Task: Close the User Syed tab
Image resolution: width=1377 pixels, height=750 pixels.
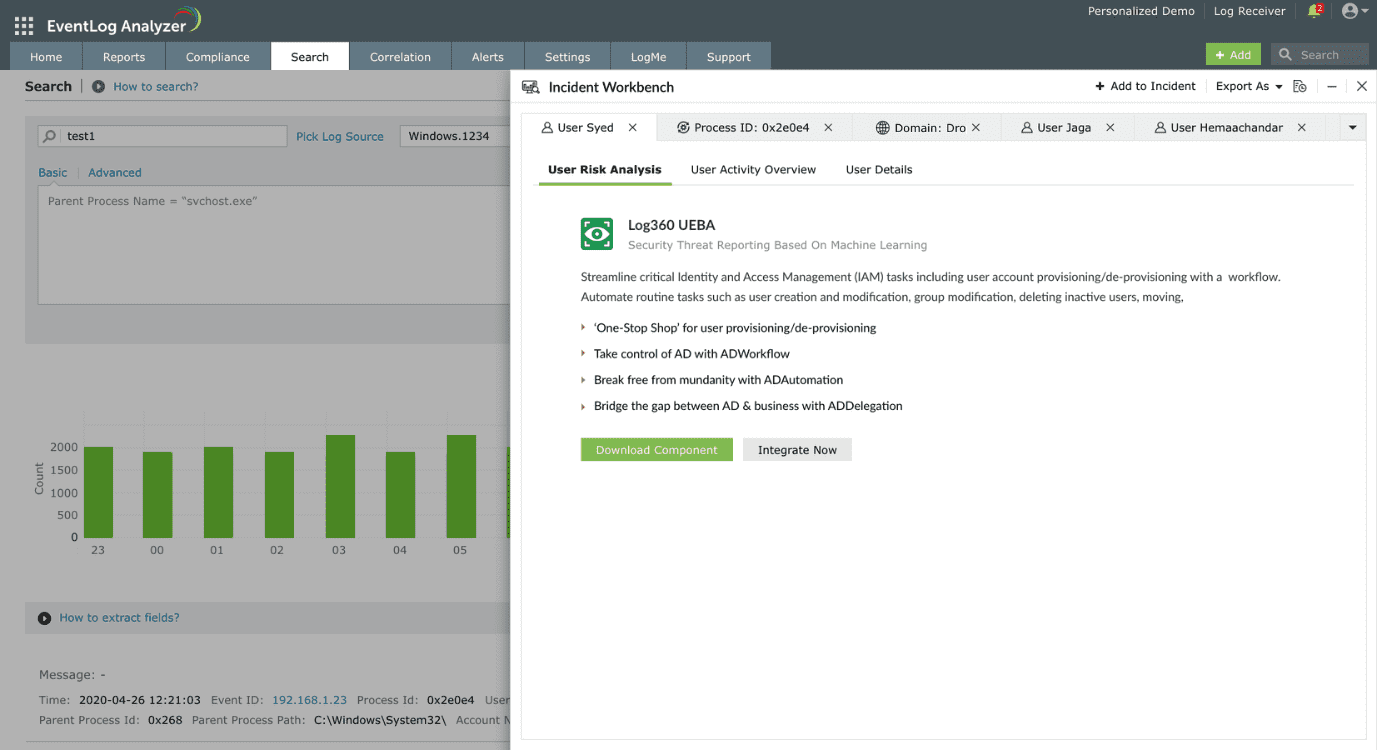Action: coord(632,128)
